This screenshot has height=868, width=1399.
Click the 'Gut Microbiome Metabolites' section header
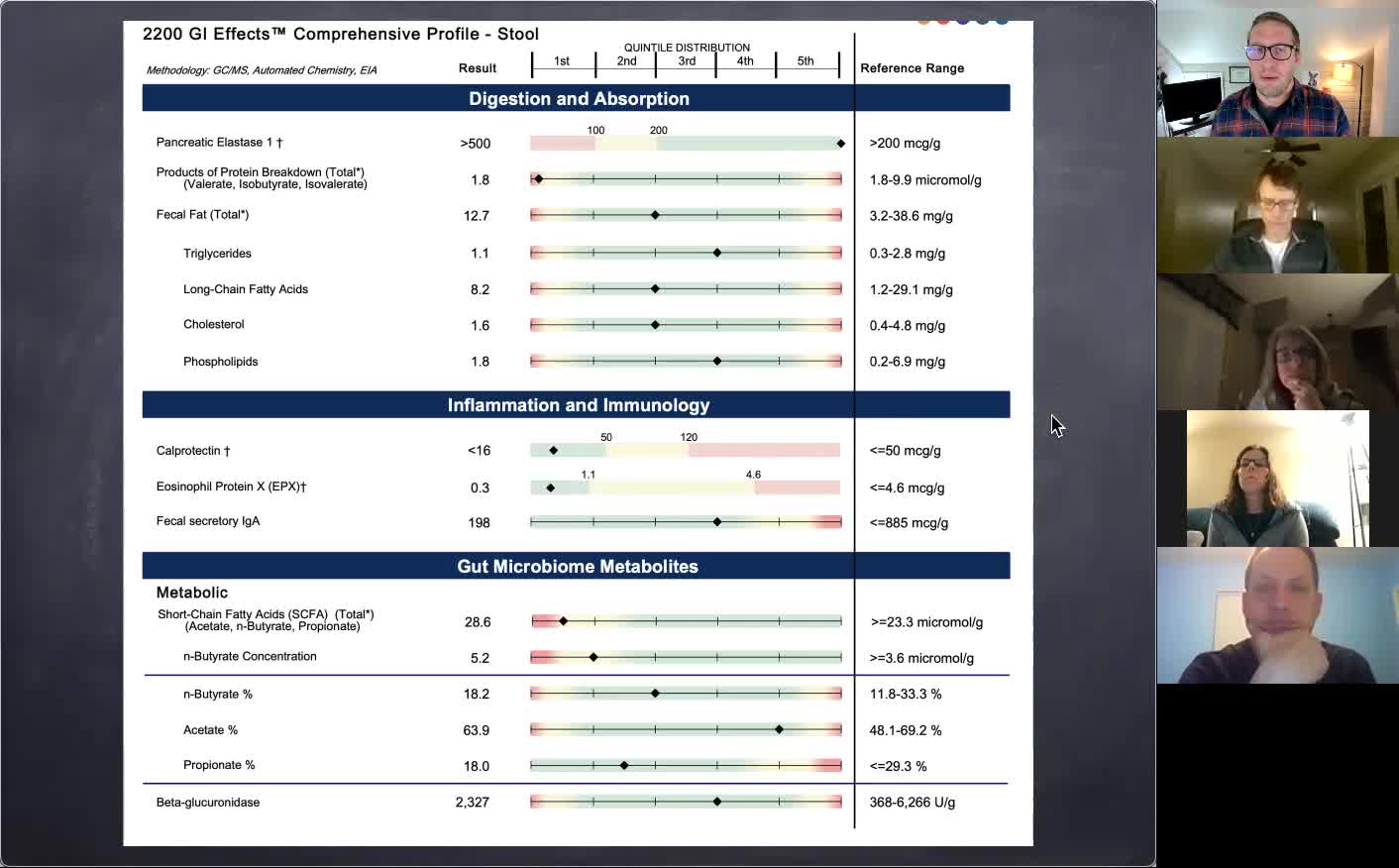click(578, 566)
